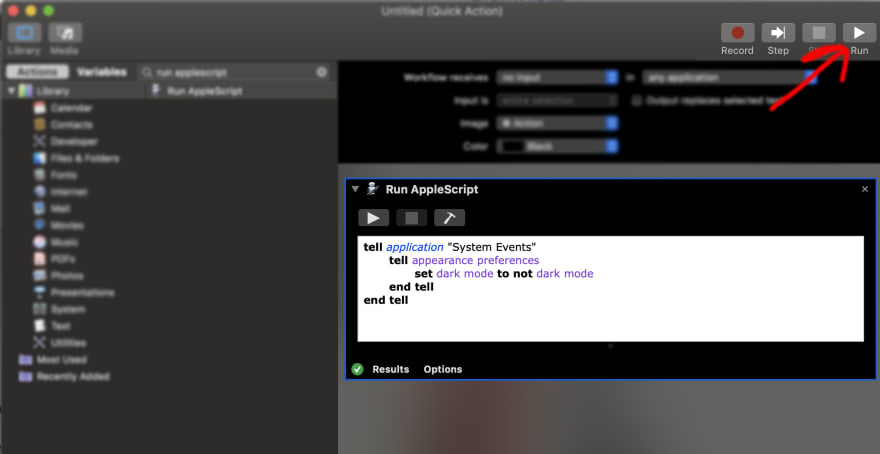Show the Results panel

click(x=391, y=369)
